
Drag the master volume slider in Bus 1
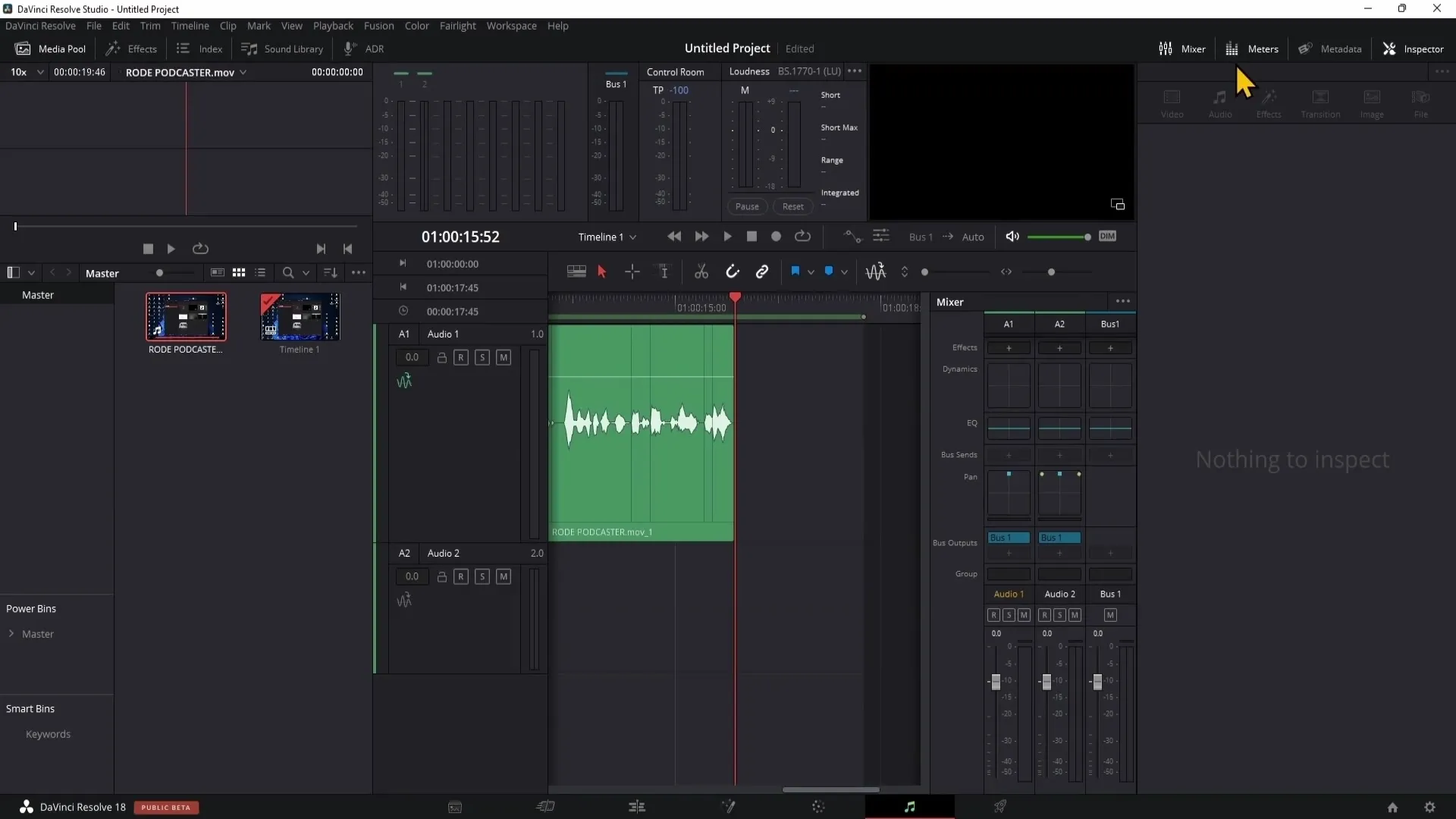[1097, 681]
